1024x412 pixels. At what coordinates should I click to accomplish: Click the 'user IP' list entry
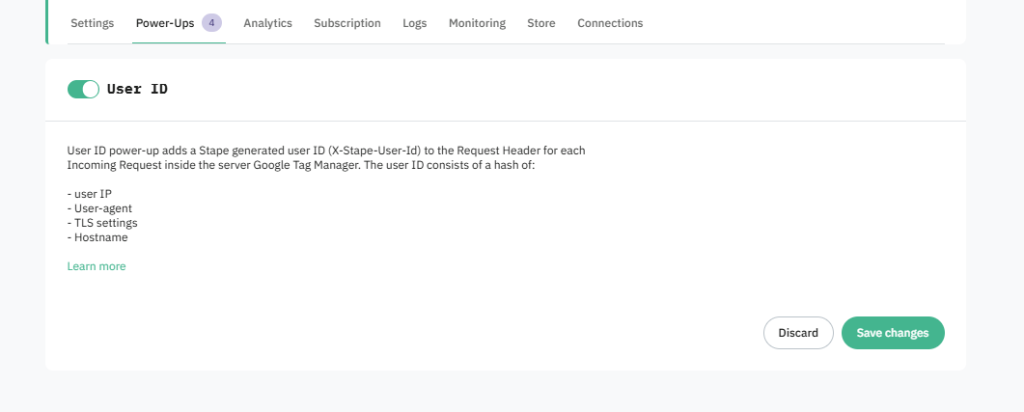pos(92,194)
